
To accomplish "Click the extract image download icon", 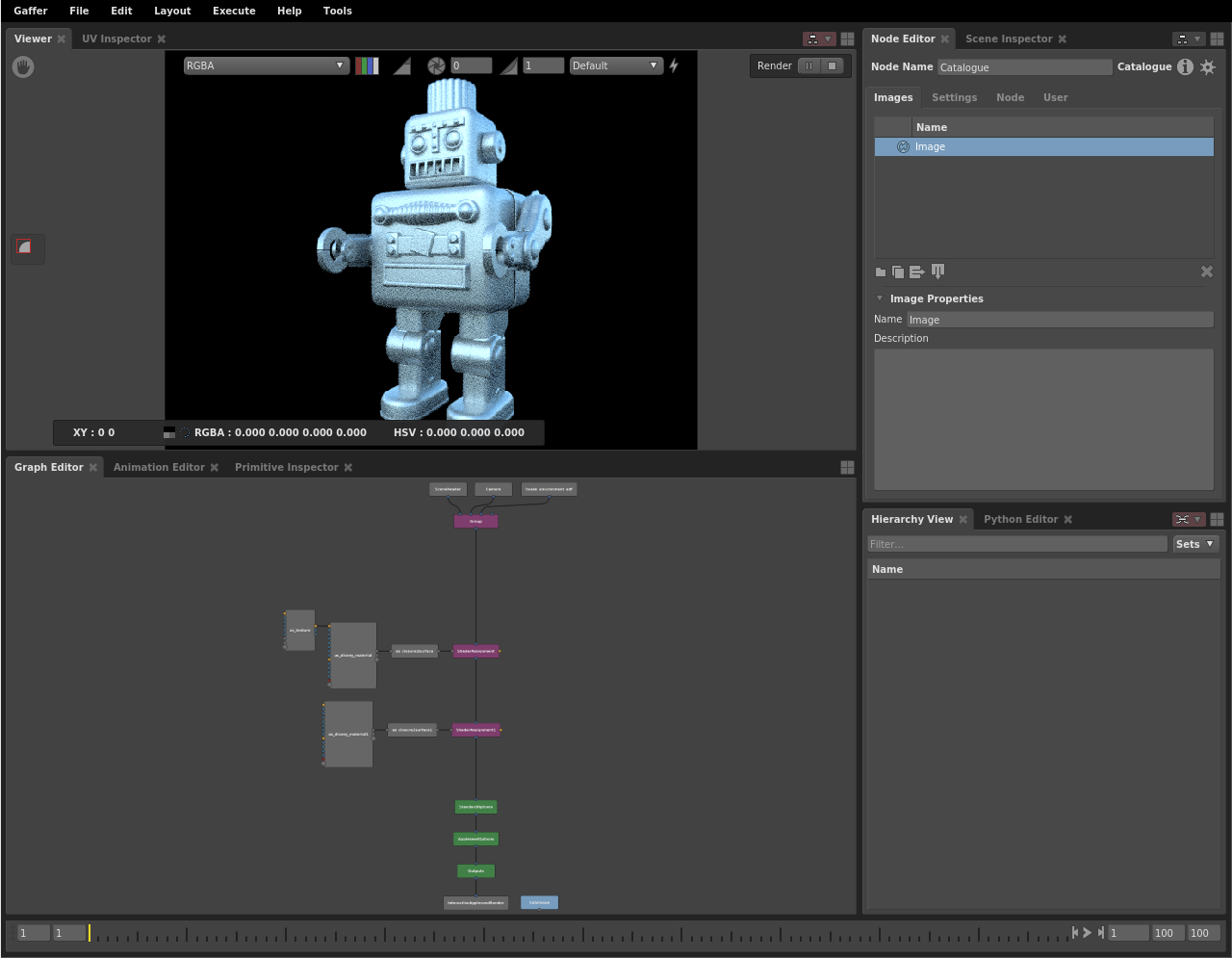I will pos(937,272).
